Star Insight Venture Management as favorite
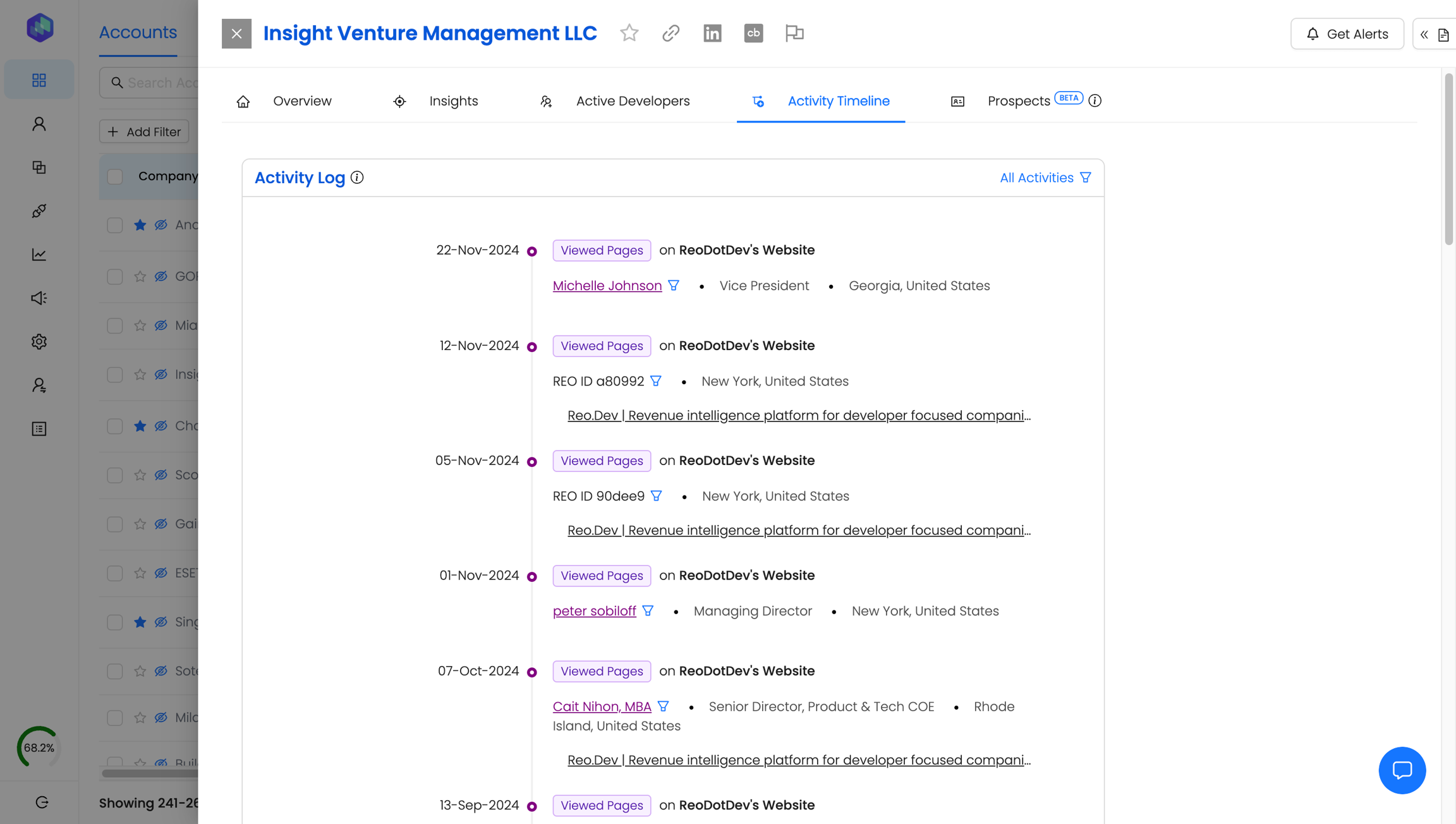The height and width of the screenshot is (824, 1456). [x=629, y=33]
